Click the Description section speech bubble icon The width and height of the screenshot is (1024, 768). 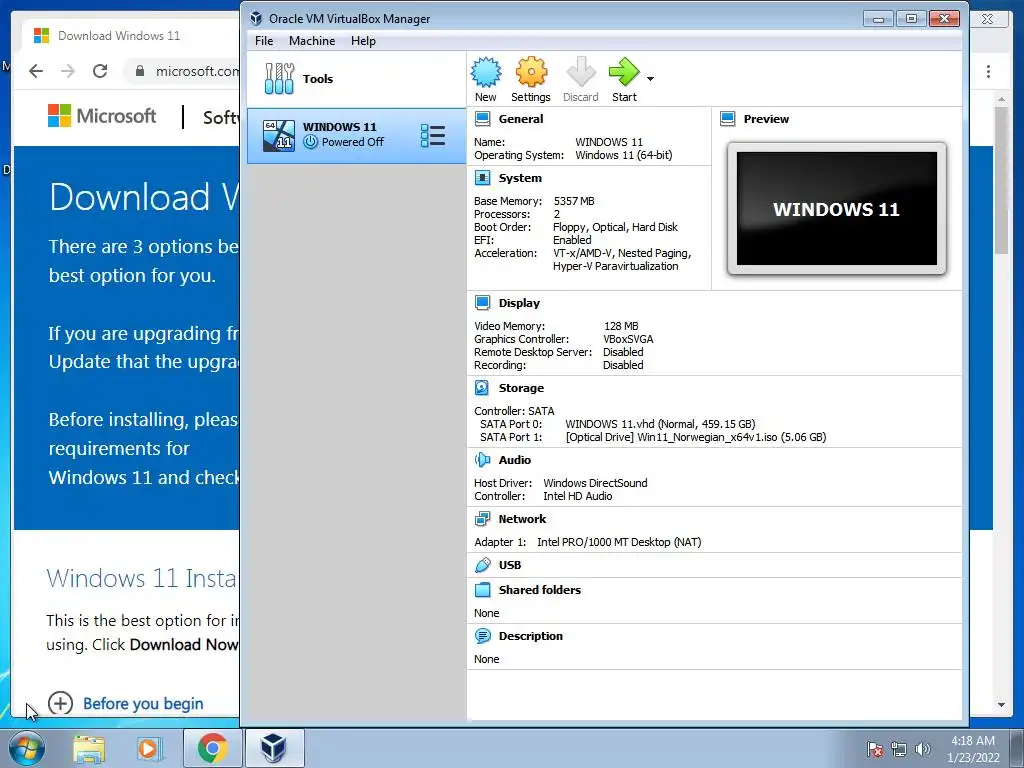[x=483, y=635]
